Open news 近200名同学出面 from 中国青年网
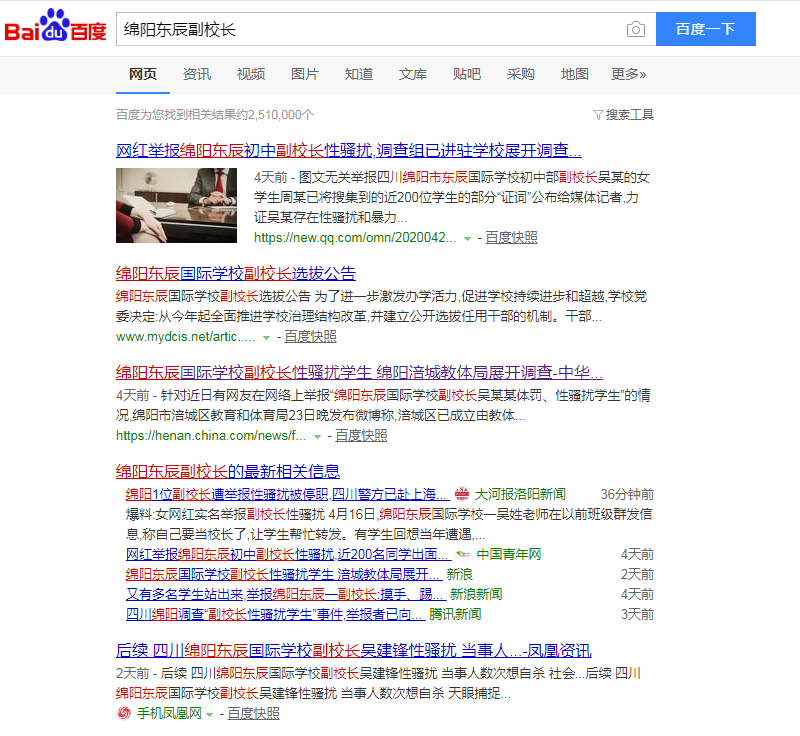Viewport: 800px width, 736px height. [288, 554]
